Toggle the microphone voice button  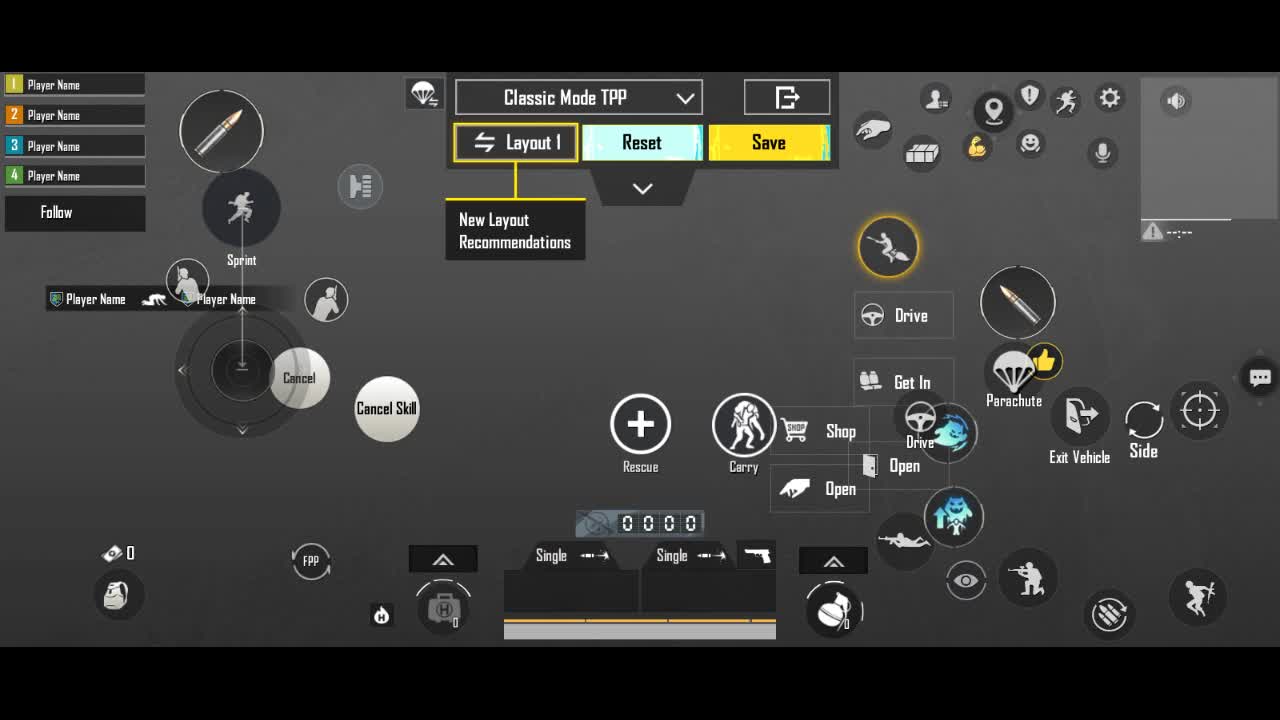(x=1102, y=153)
